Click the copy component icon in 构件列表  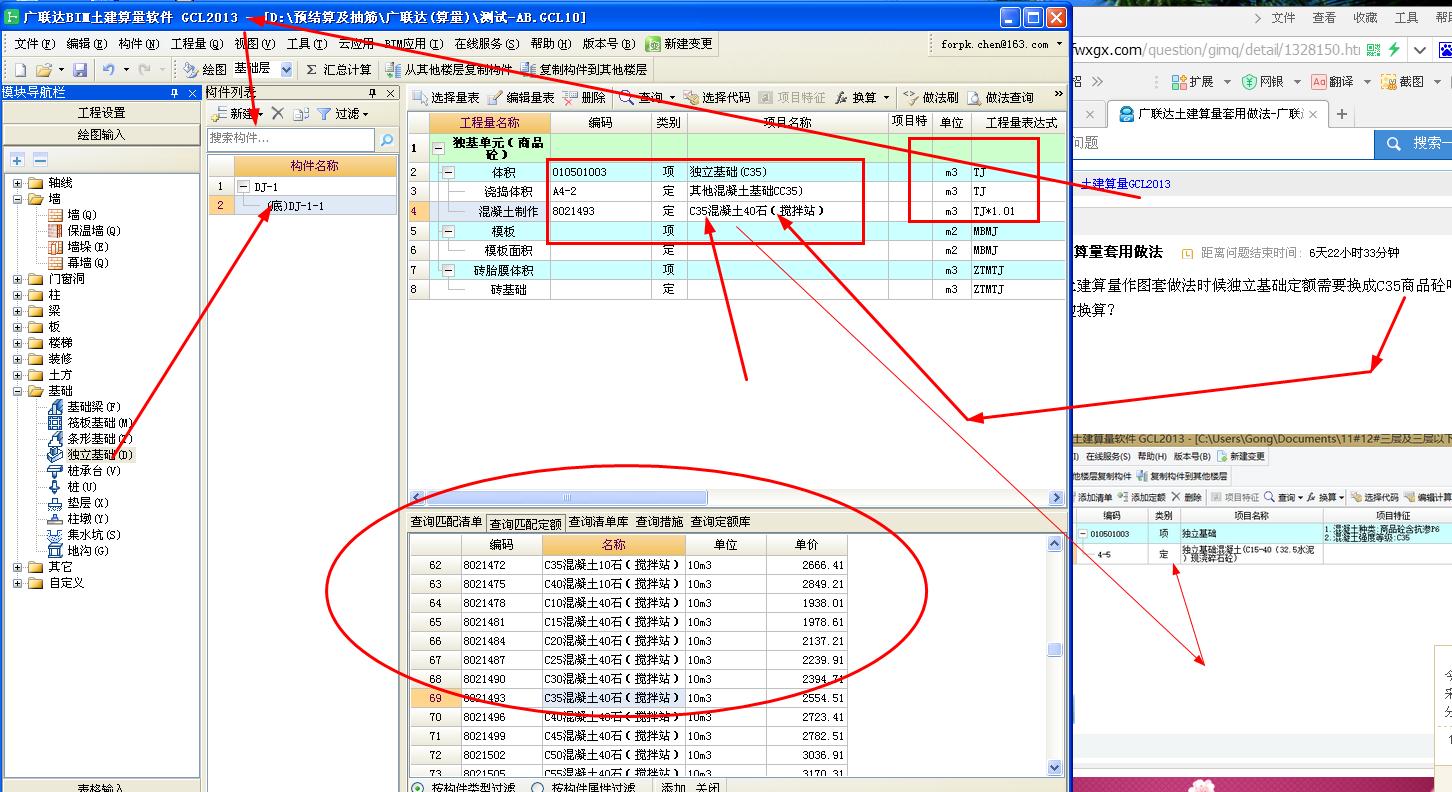click(x=301, y=114)
